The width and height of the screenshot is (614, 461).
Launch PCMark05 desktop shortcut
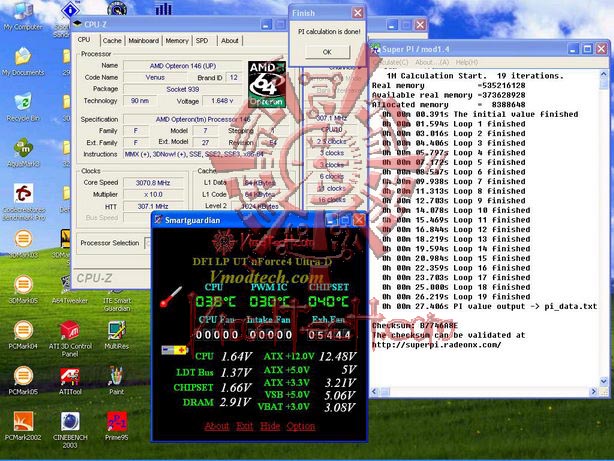pos(23,380)
